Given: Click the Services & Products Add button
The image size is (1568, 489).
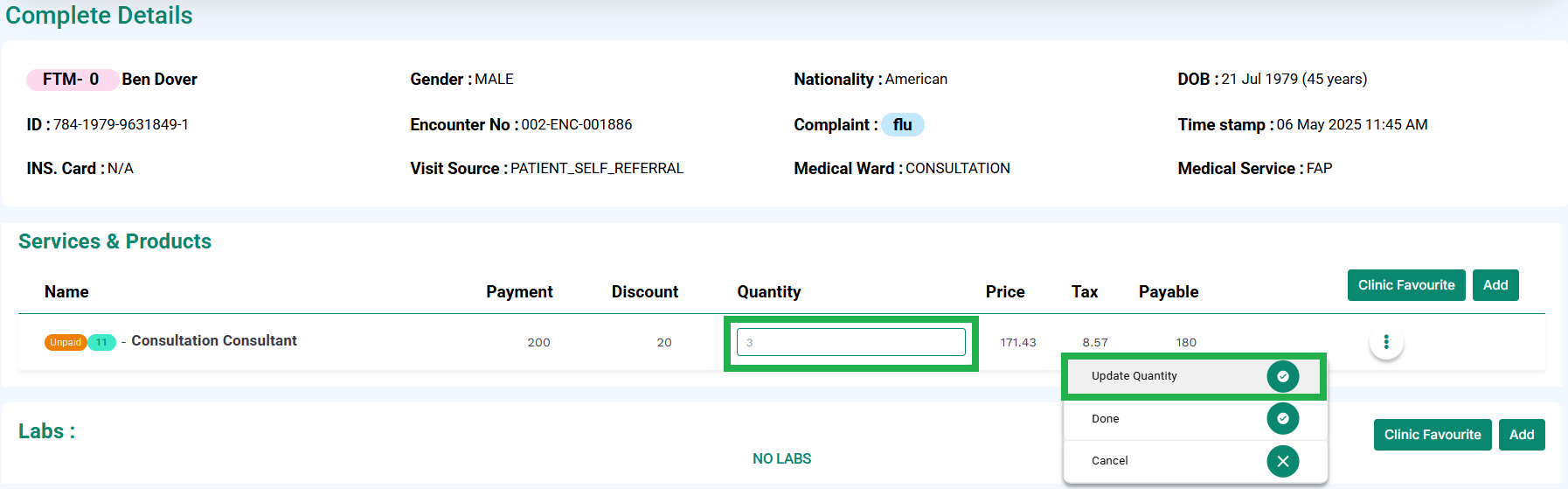Looking at the screenshot, I should tap(1495, 285).
